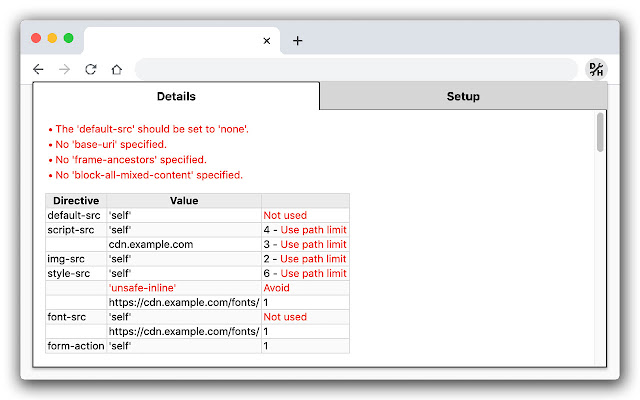
Task: Click the red close window button
Action: 36,38
